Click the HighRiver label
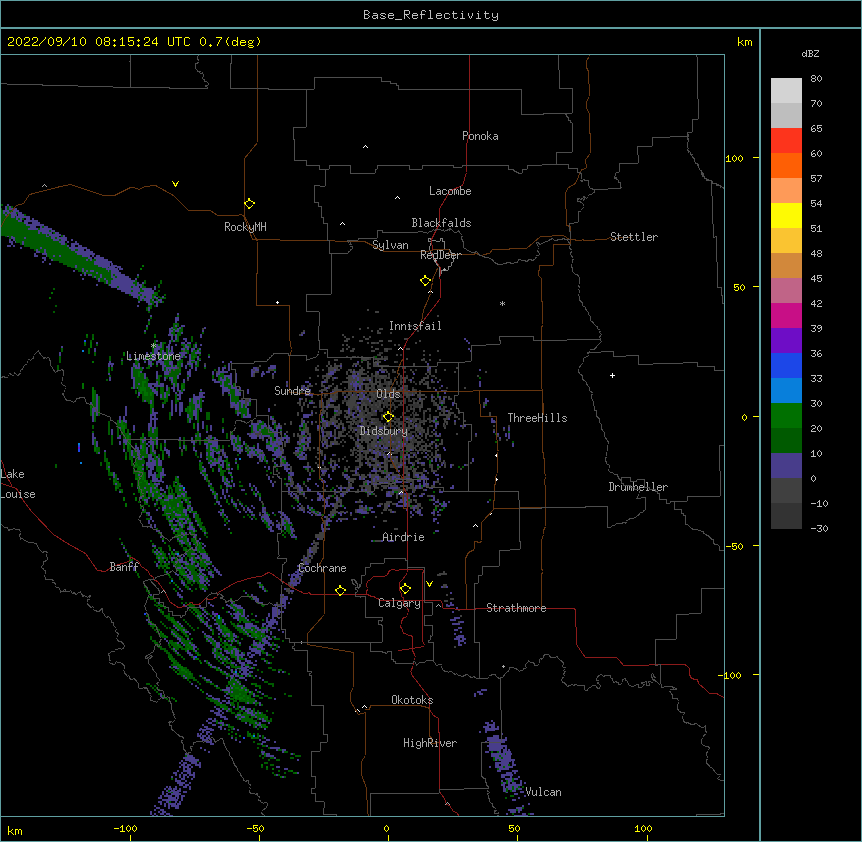862x842 pixels. [x=430, y=743]
